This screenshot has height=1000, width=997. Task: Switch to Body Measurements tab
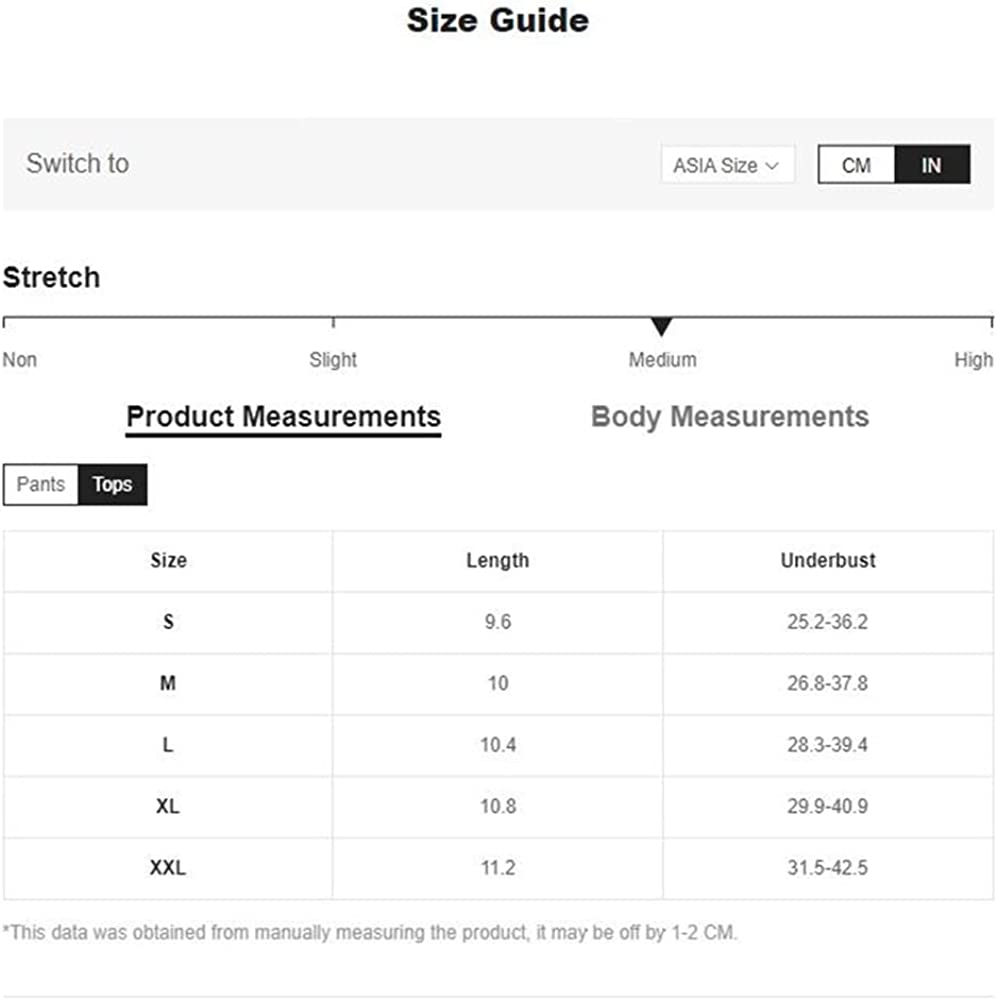pos(730,416)
